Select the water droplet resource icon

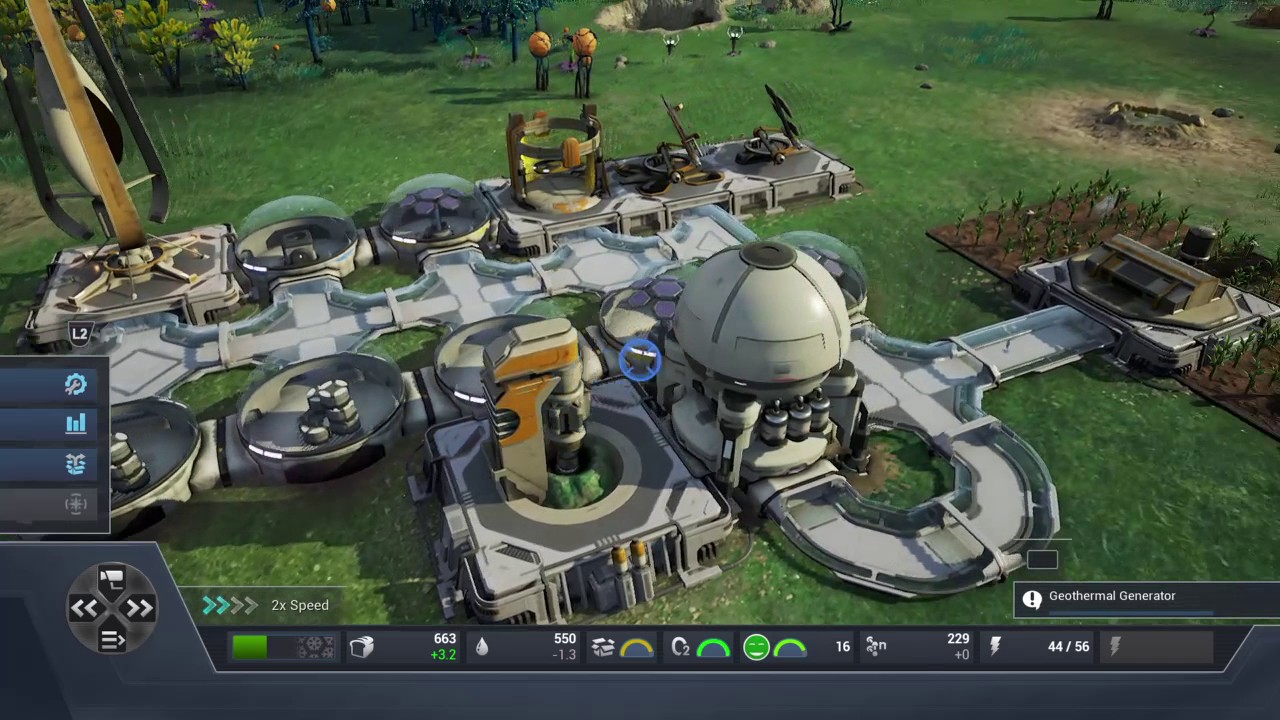click(x=482, y=647)
